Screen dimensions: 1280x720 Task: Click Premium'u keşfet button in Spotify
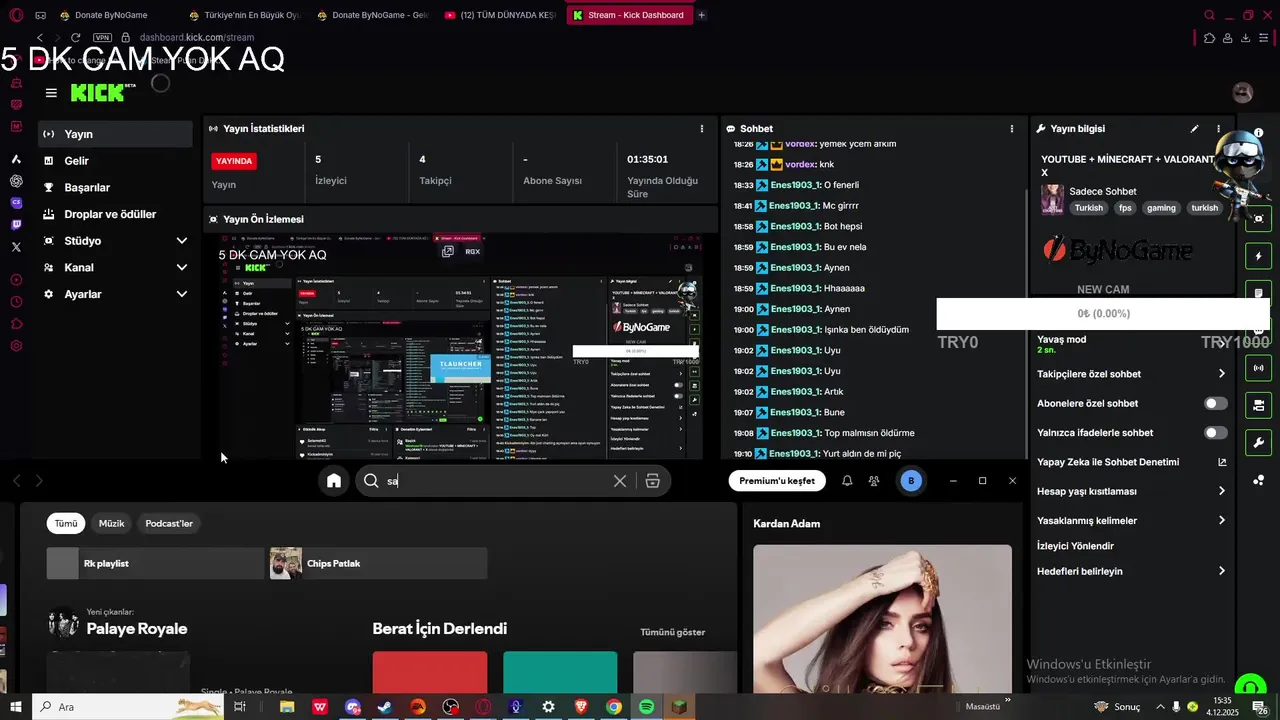pos(777,481)
